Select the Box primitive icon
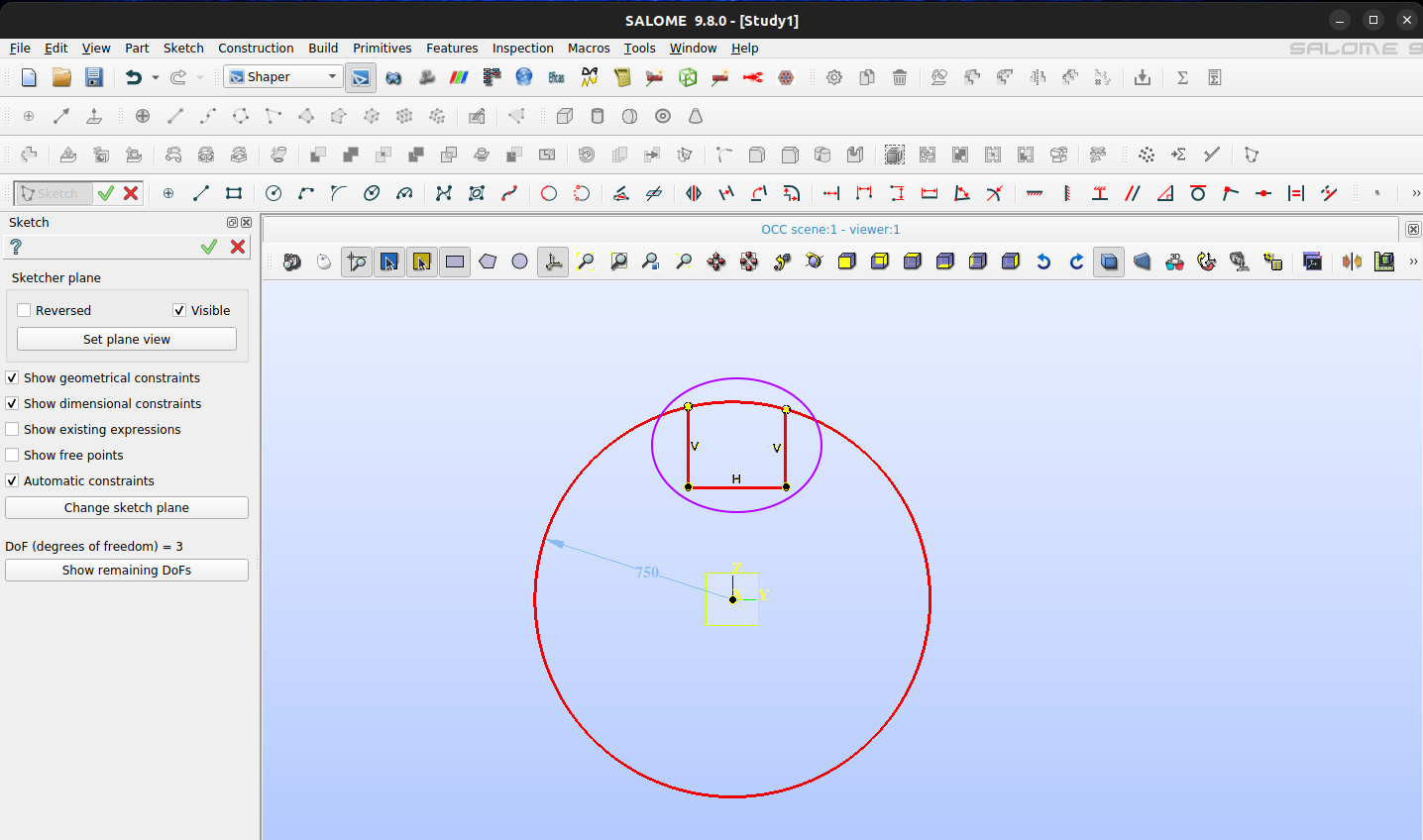 pos(565,116)
